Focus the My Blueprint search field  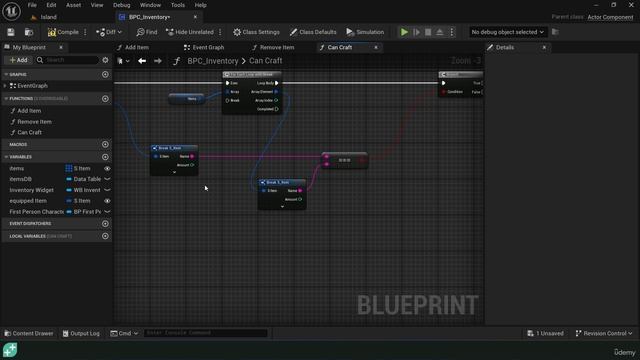pyautogui.click(x=67, y=60)
